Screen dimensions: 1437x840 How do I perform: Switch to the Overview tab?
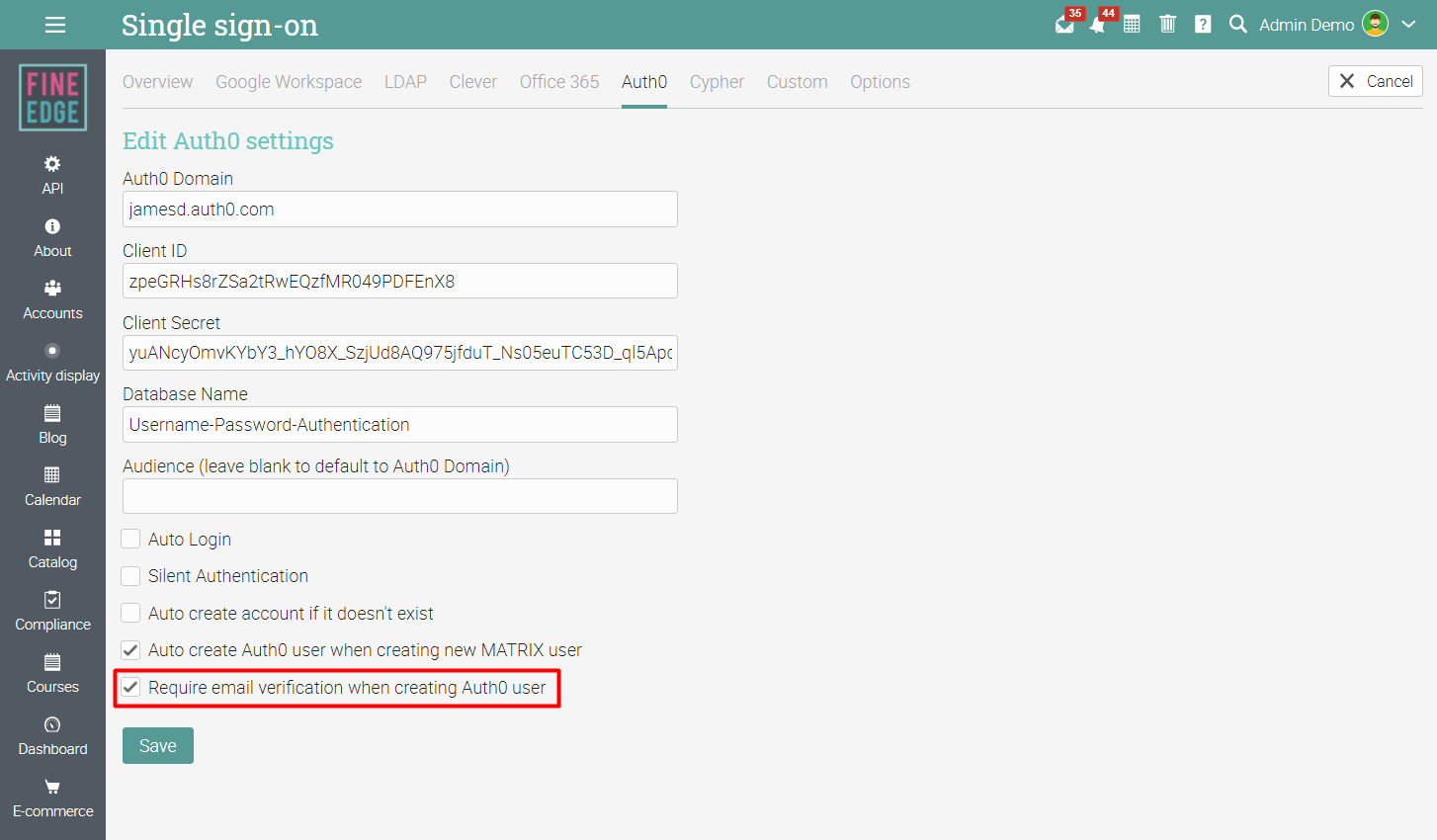click(x=158, y=82)
